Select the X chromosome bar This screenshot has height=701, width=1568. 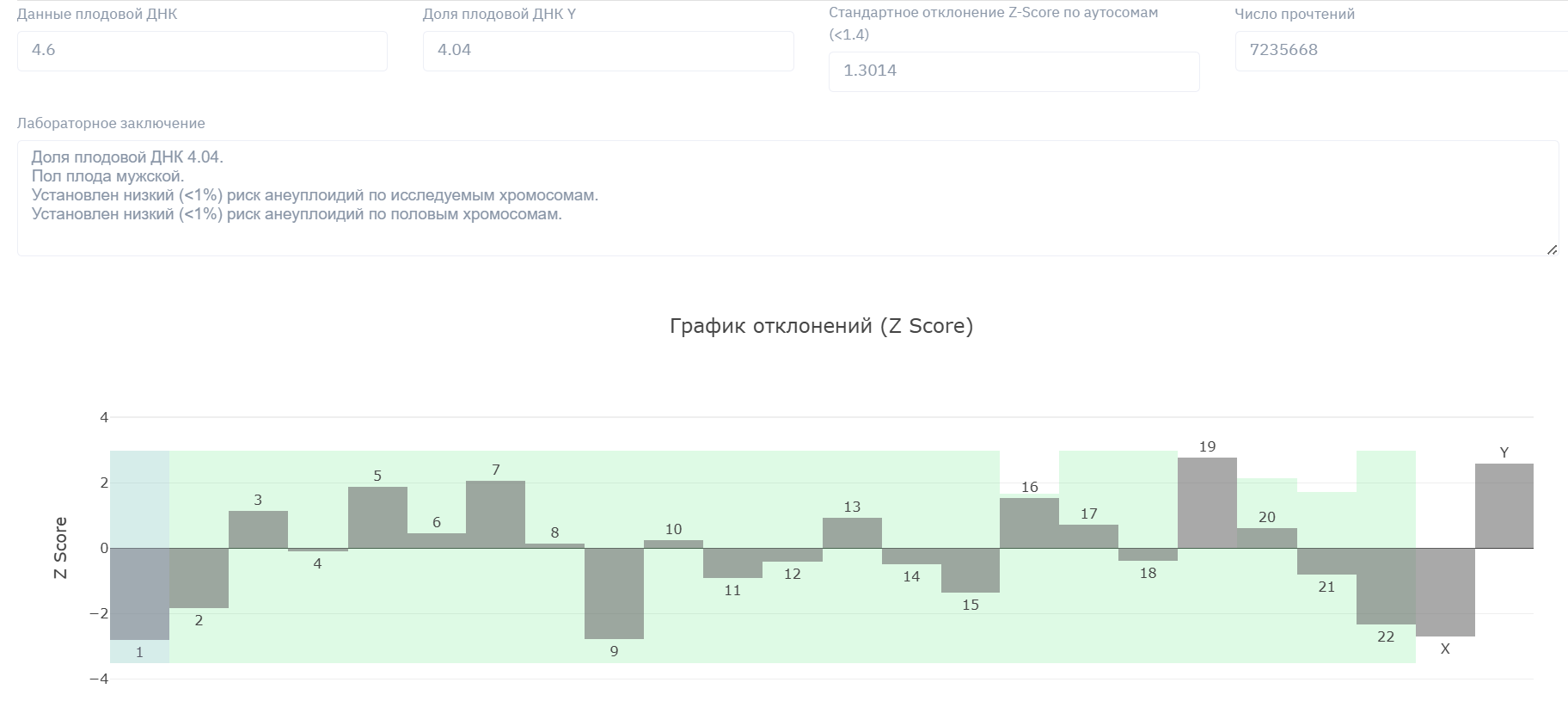(x=1445, y=592)
